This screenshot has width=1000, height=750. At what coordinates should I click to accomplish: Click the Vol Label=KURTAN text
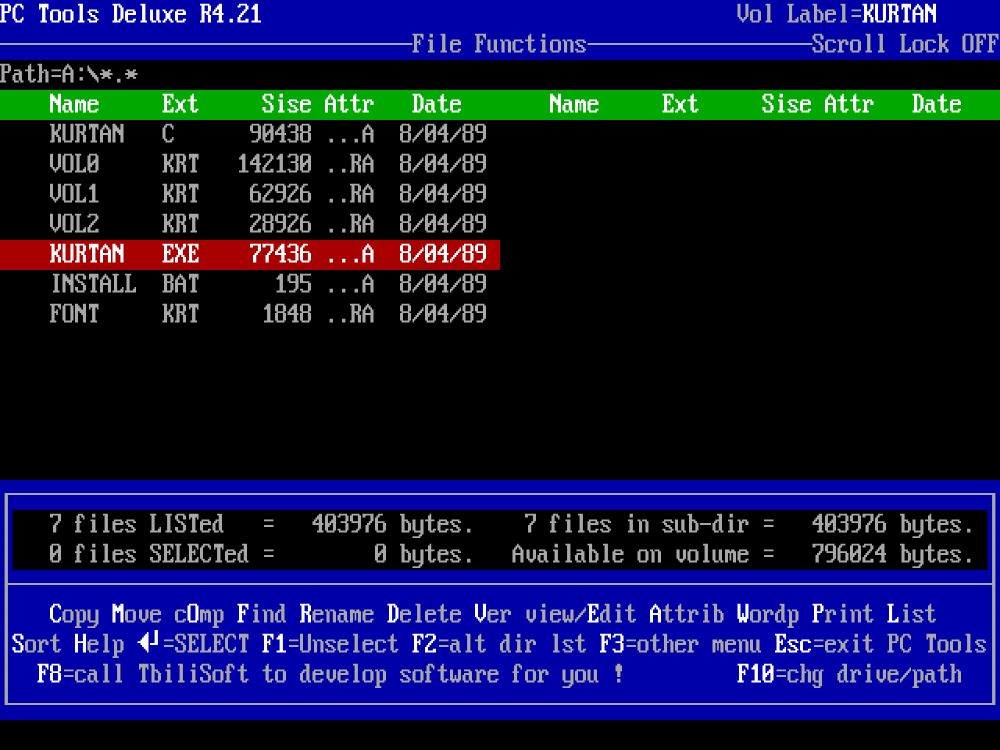point(837,14)
